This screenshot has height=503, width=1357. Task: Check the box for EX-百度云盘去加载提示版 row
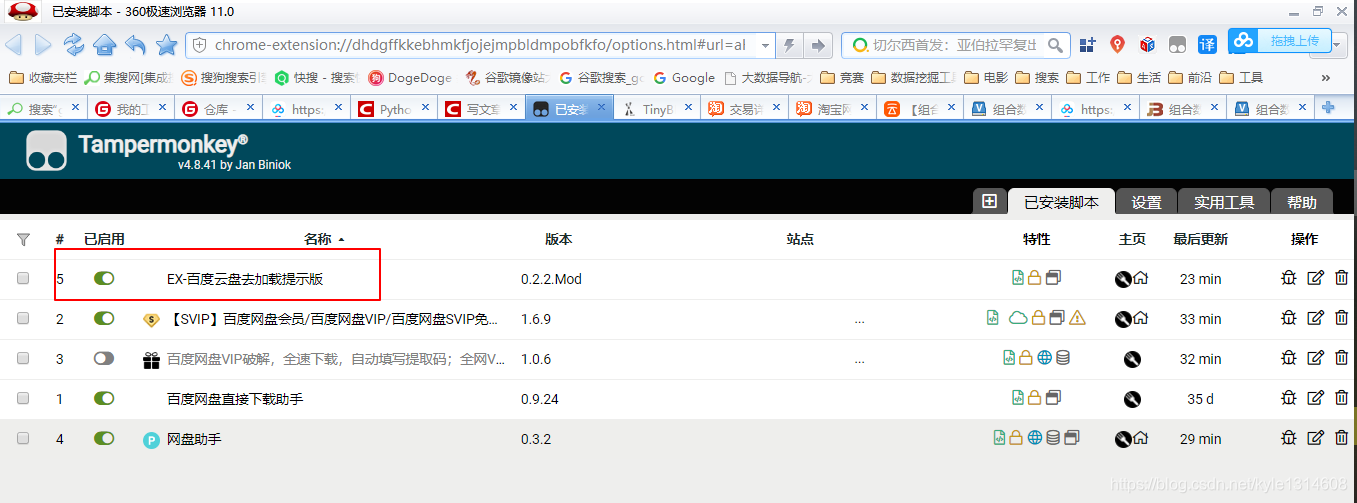coord(23,279)
